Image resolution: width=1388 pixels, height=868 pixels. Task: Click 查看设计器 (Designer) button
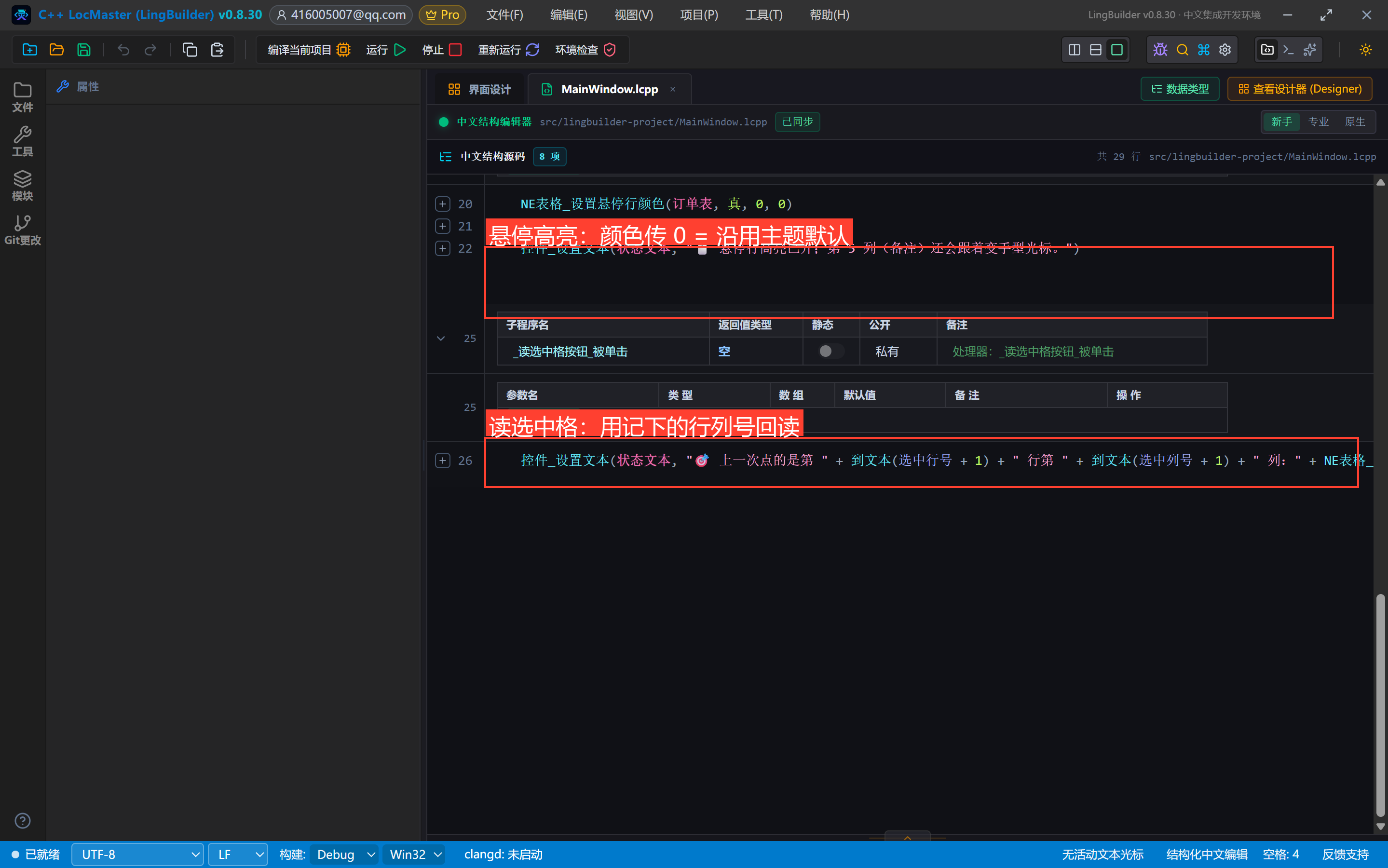coord(1300,89)
